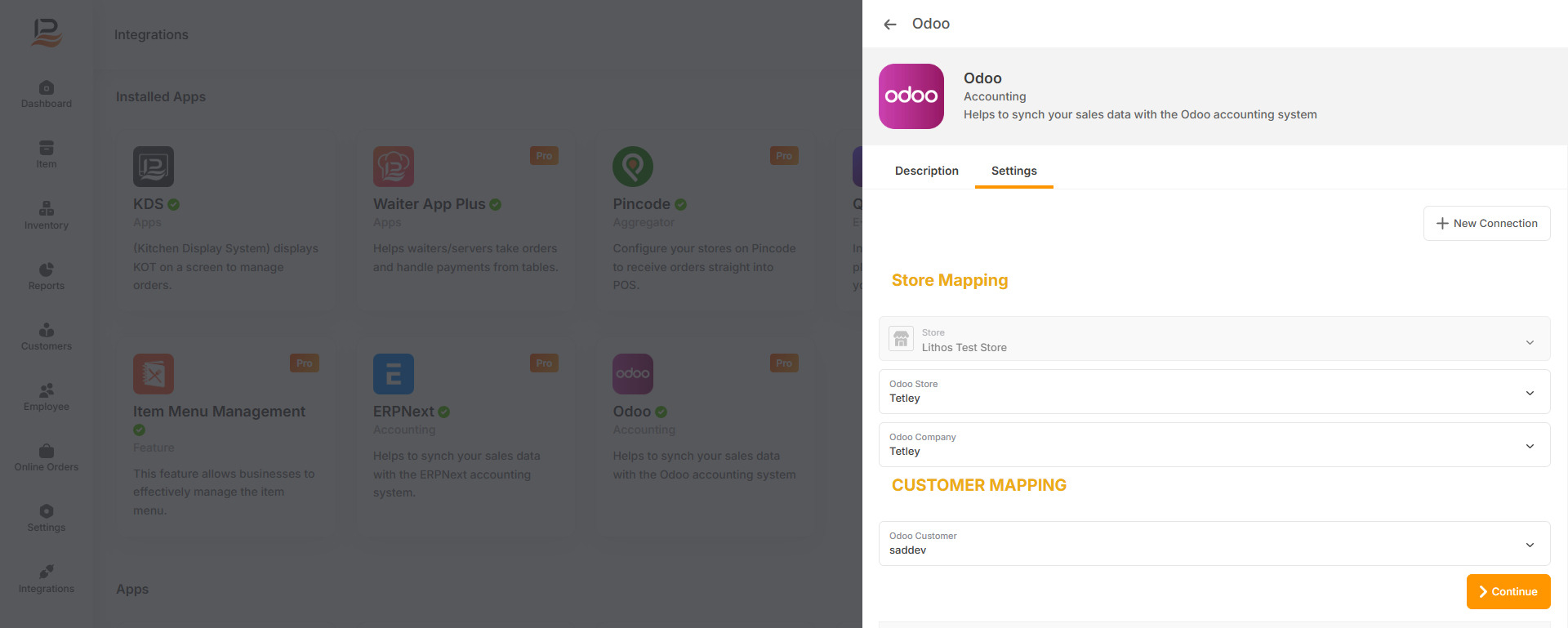Viewport: 1568px width, 628px height.
Task: Click the New Connection button
Action: [x=1486, y=224]
